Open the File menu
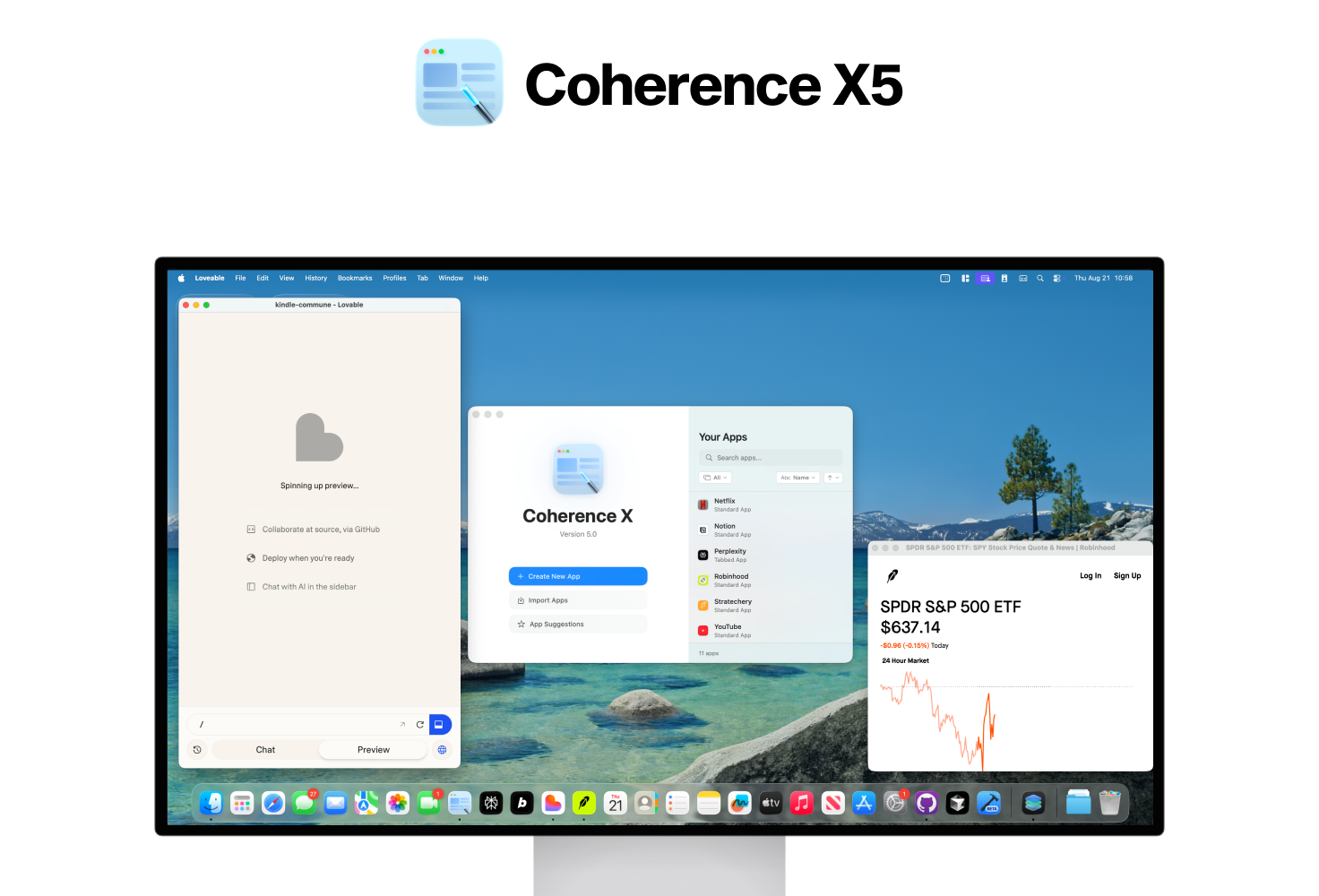The height and width of the screenshot is (896, 1319). (240, 279)
